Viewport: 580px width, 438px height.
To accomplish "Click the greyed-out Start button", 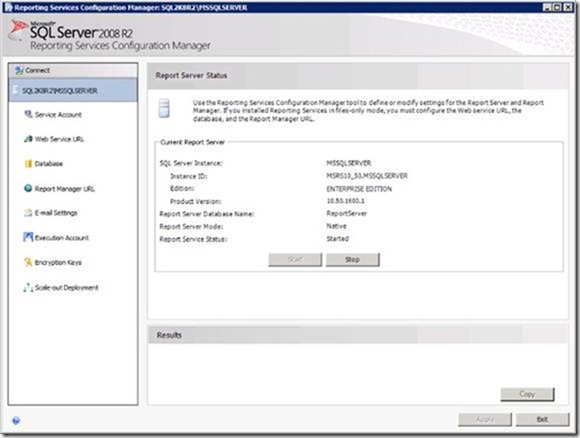I will pos(295,259).
